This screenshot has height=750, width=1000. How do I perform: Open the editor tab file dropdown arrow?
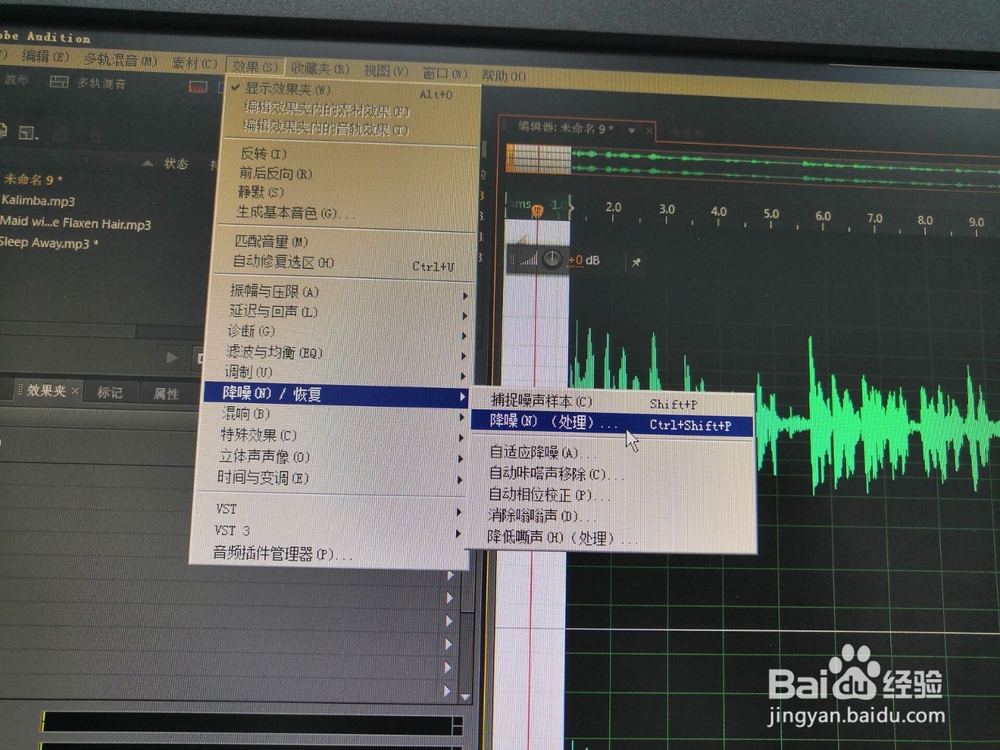(631, 131)
